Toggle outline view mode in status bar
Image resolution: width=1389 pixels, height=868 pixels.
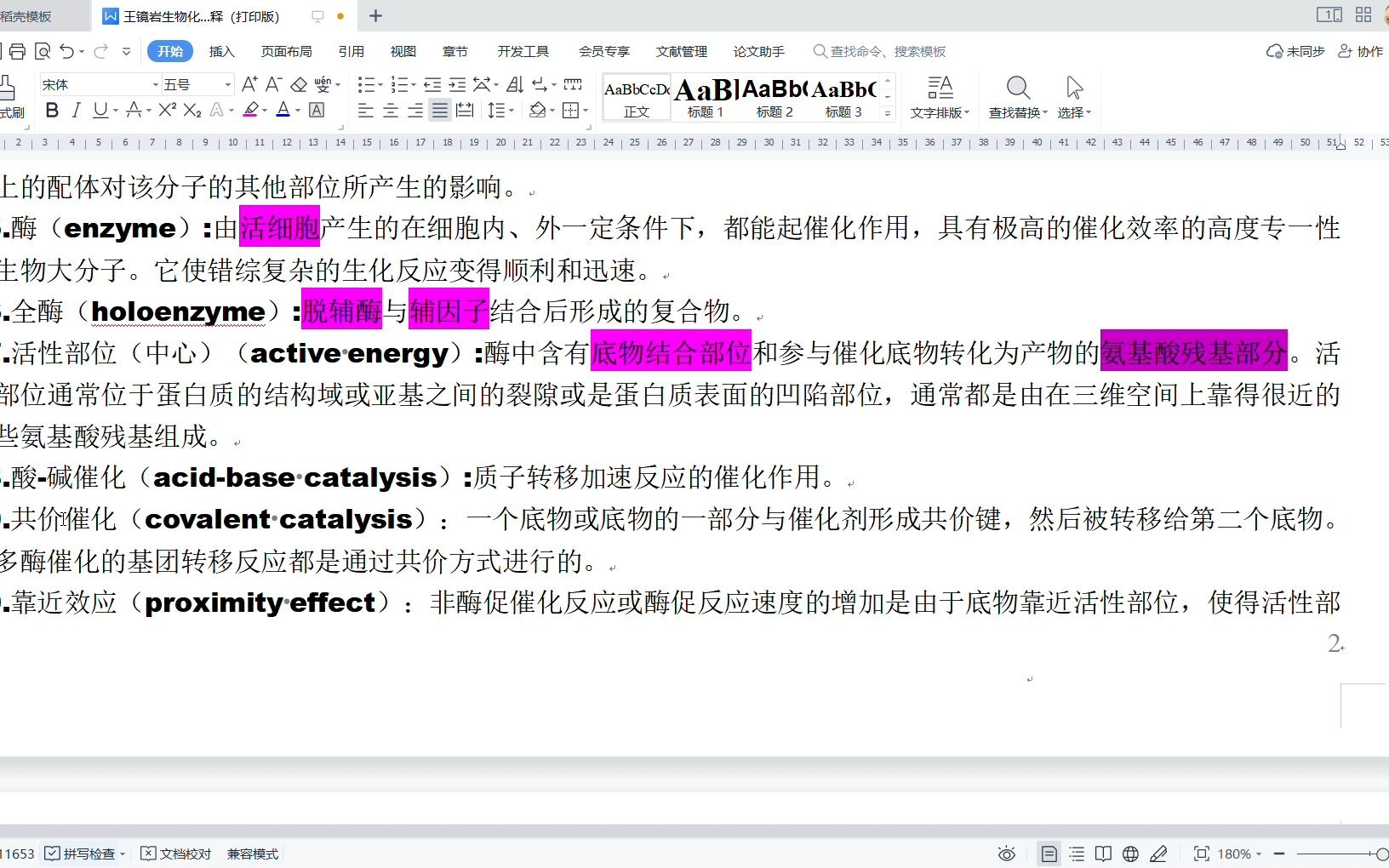click(x=1077, y=854)
